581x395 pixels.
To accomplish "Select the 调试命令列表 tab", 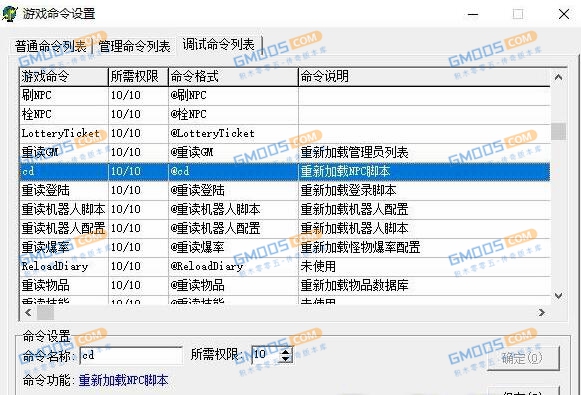I will click(x=219, y=45).
